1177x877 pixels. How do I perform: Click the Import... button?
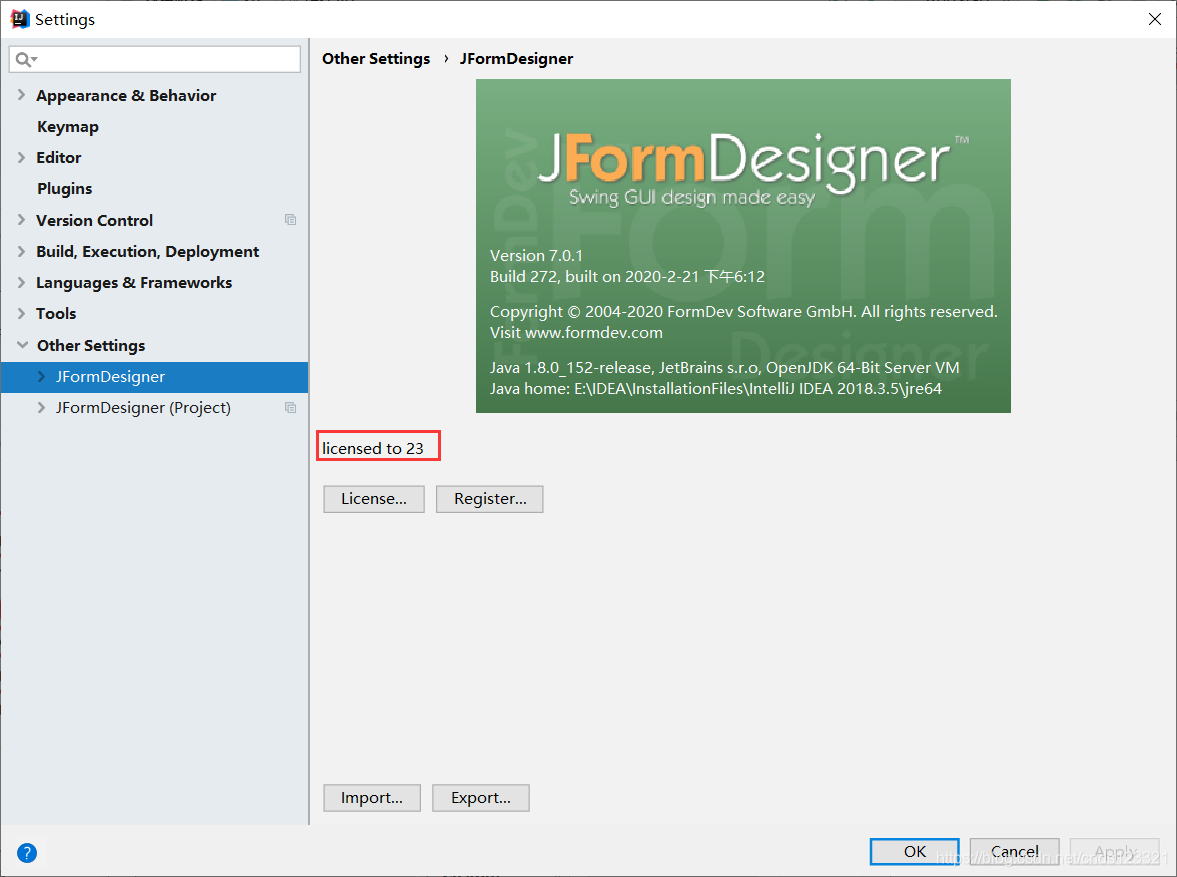click(x=372, y=798)
